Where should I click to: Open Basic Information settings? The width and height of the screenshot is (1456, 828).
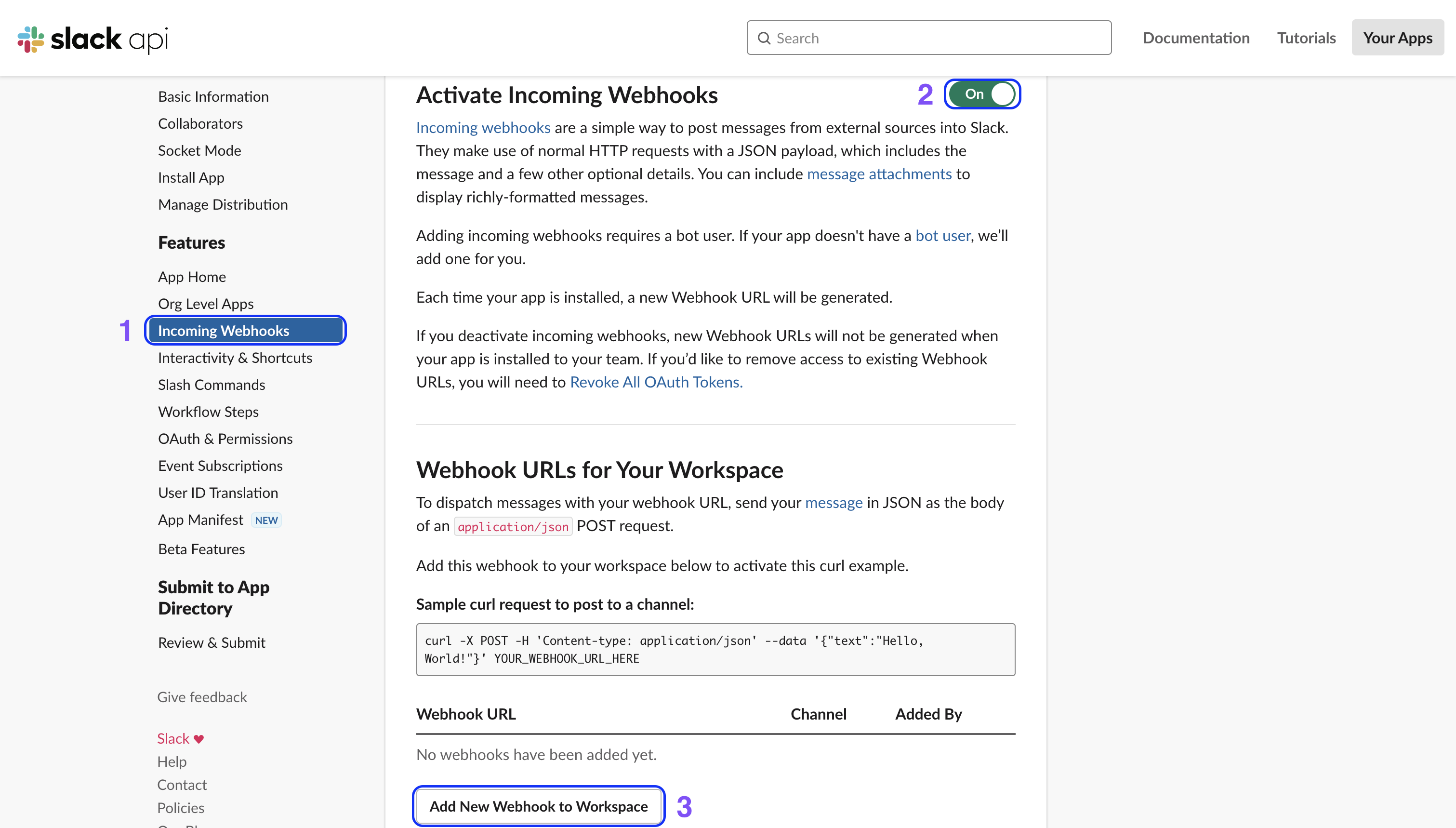(x=213, y=97)
